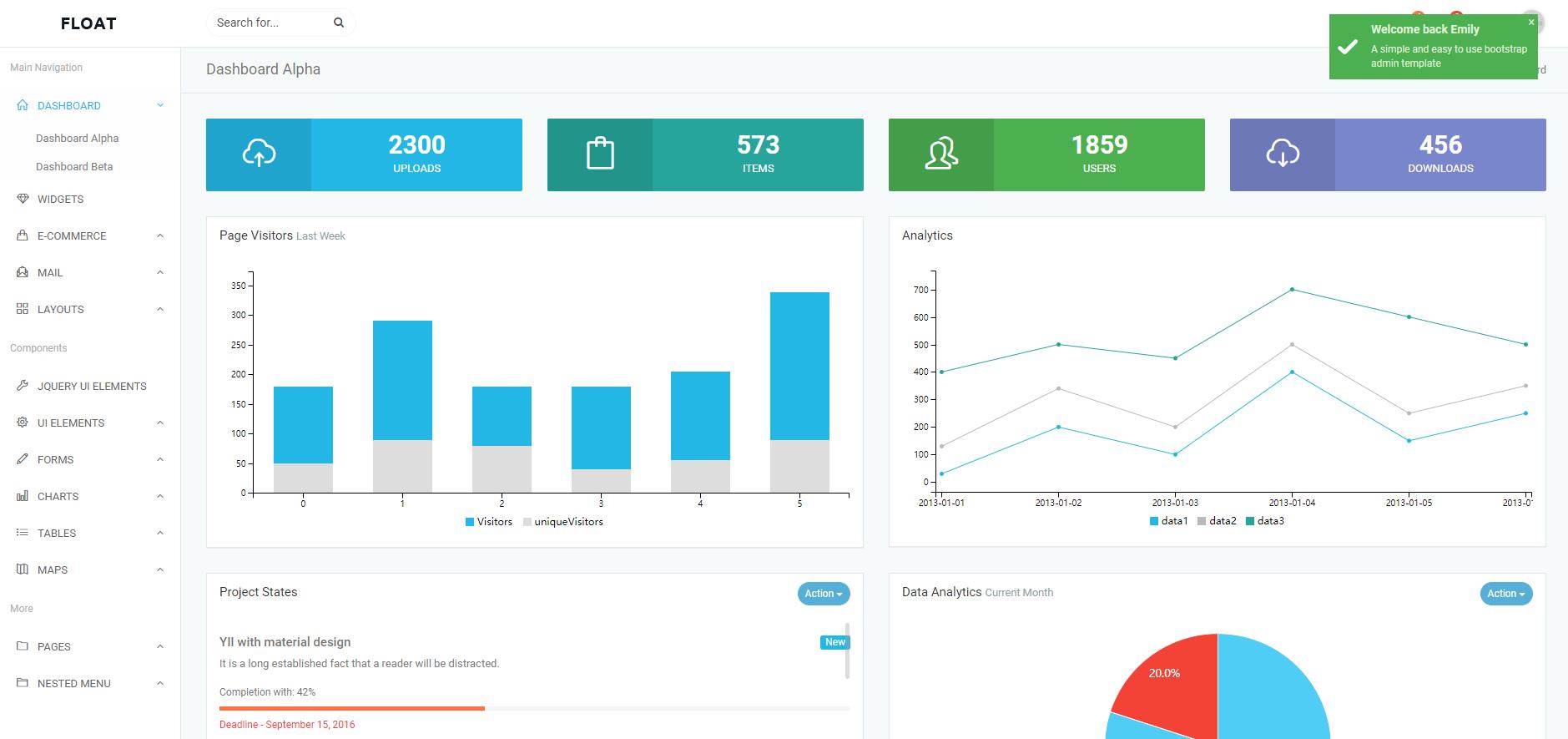This screenshot has width=1568, height=739.
Task: Expand the Pages menu chevron
Action: [160, 647]
